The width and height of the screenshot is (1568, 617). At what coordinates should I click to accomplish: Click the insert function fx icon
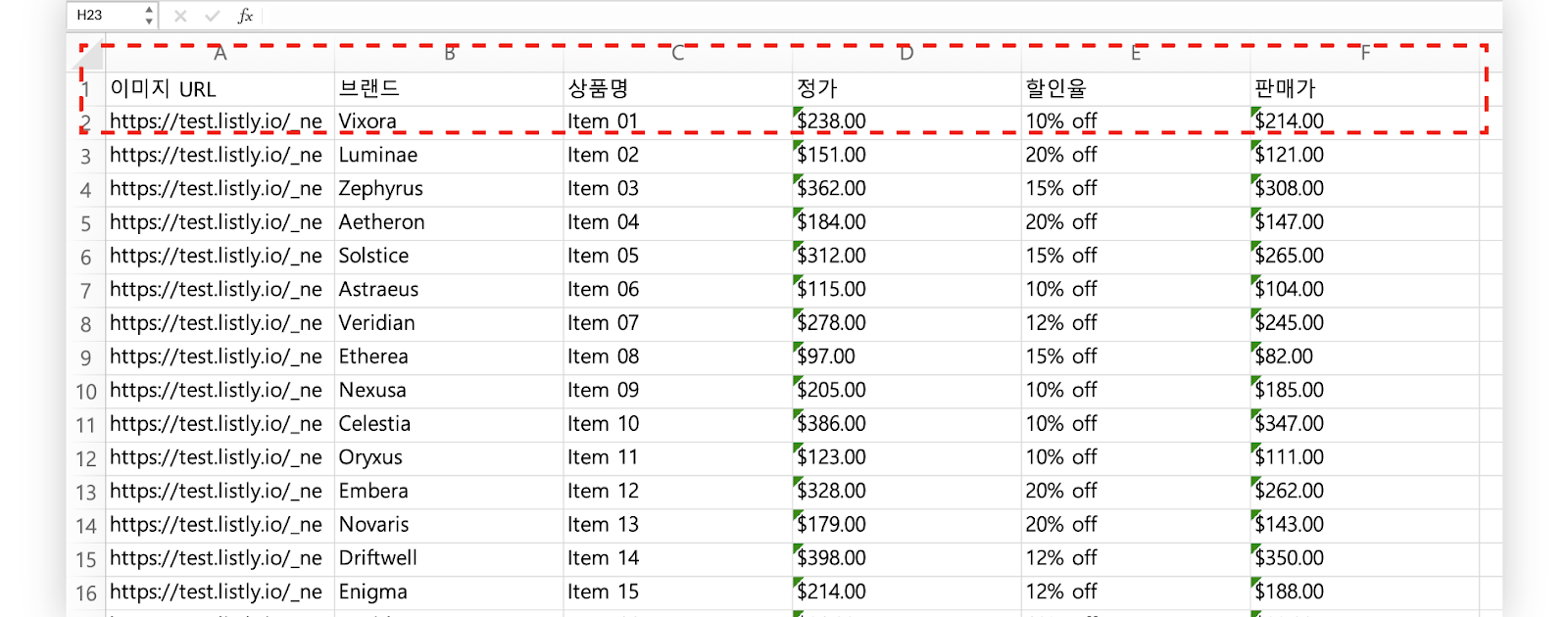coord(245,16)
